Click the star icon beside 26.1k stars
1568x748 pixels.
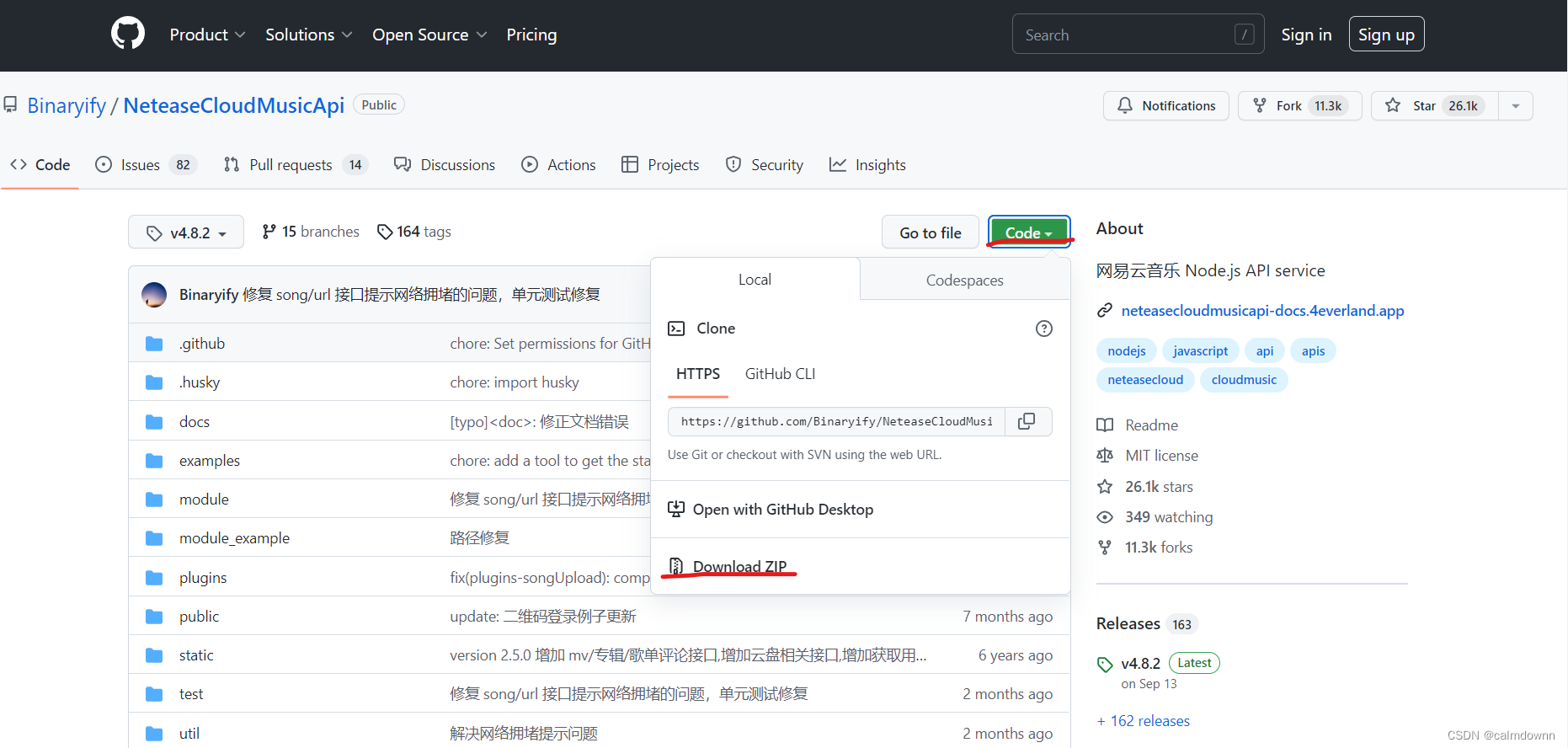click(x=1105, y=487)
